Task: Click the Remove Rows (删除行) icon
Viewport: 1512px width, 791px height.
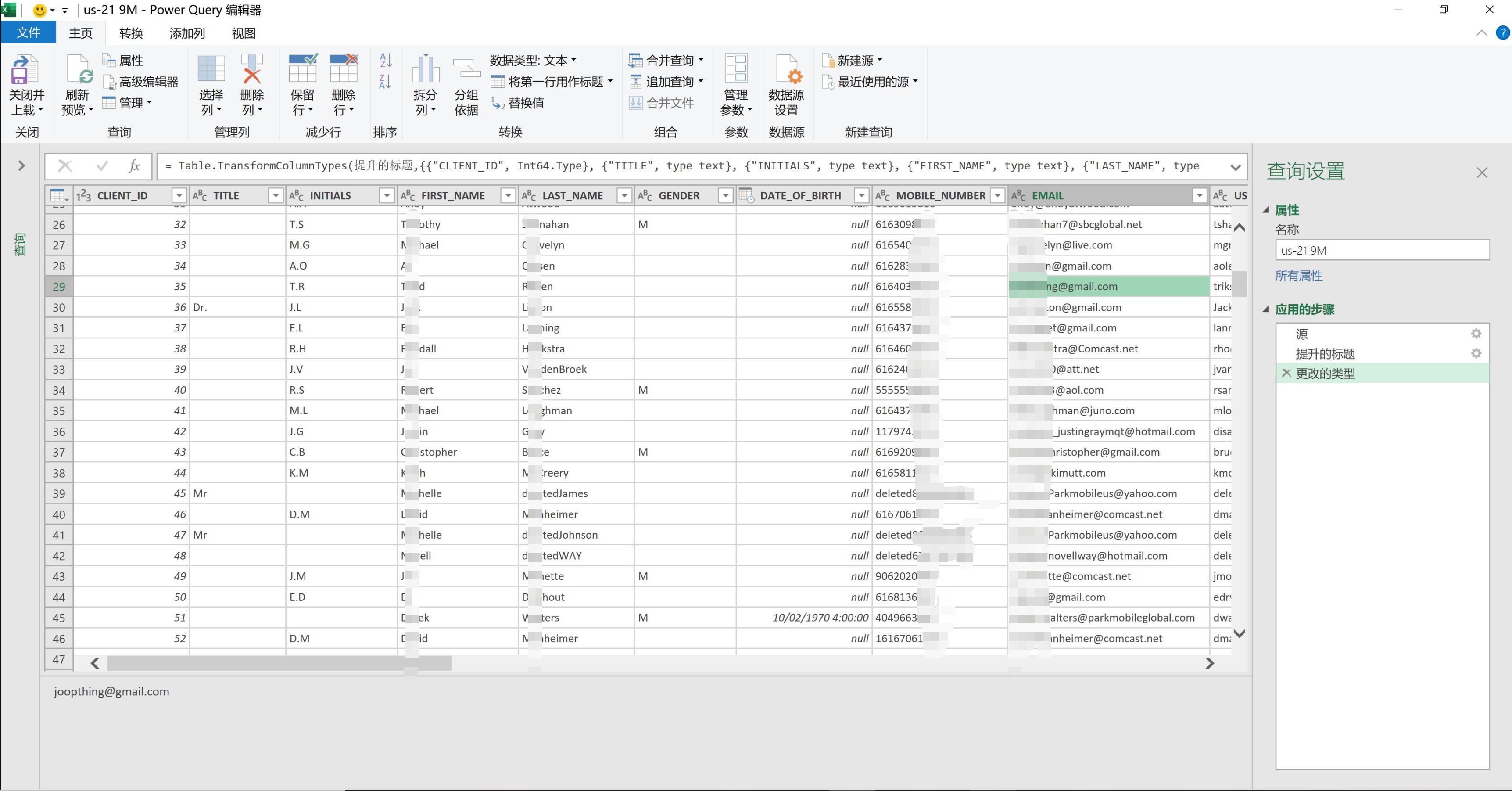Action: [344, 69]
